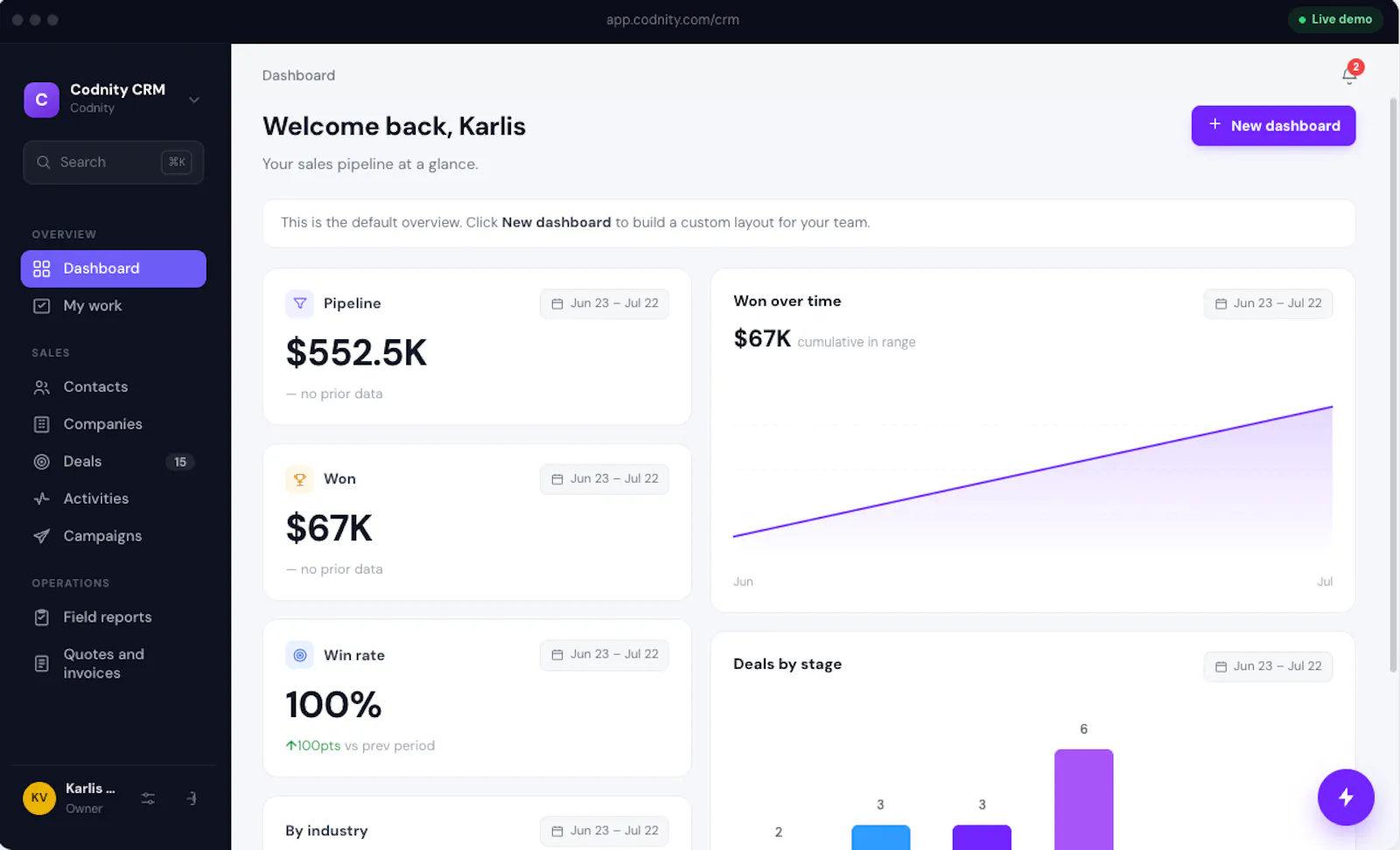
Task: Open the Pipeline card date range picker
Action: (x=605, y=303)
